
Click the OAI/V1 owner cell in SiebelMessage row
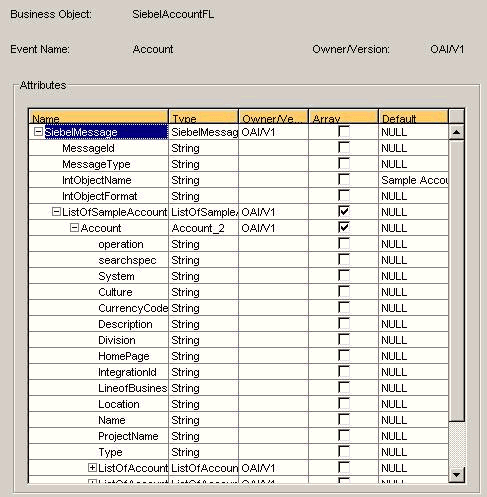coord(274,132)
